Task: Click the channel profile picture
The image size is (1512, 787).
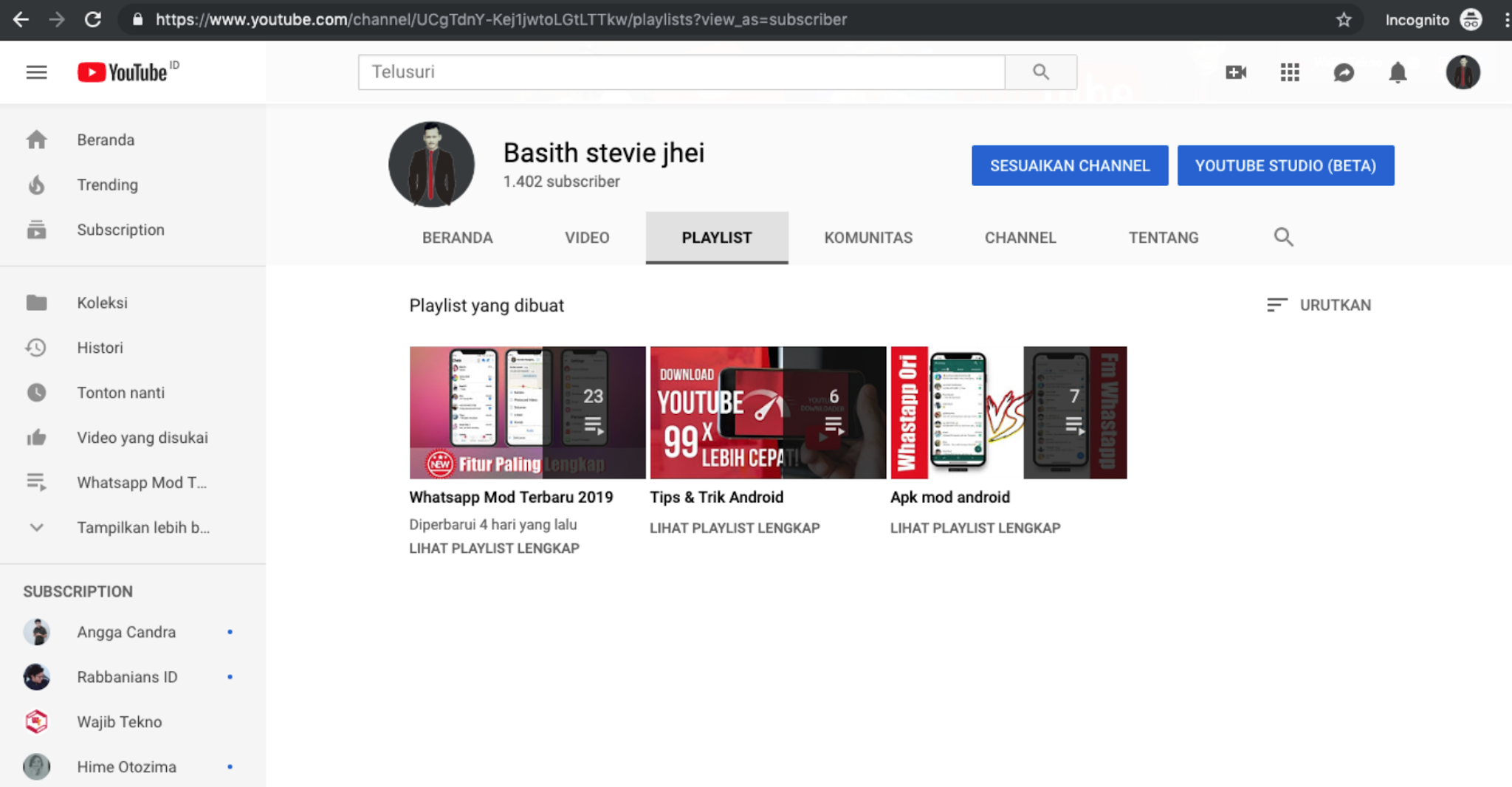Action: [431, 164]
